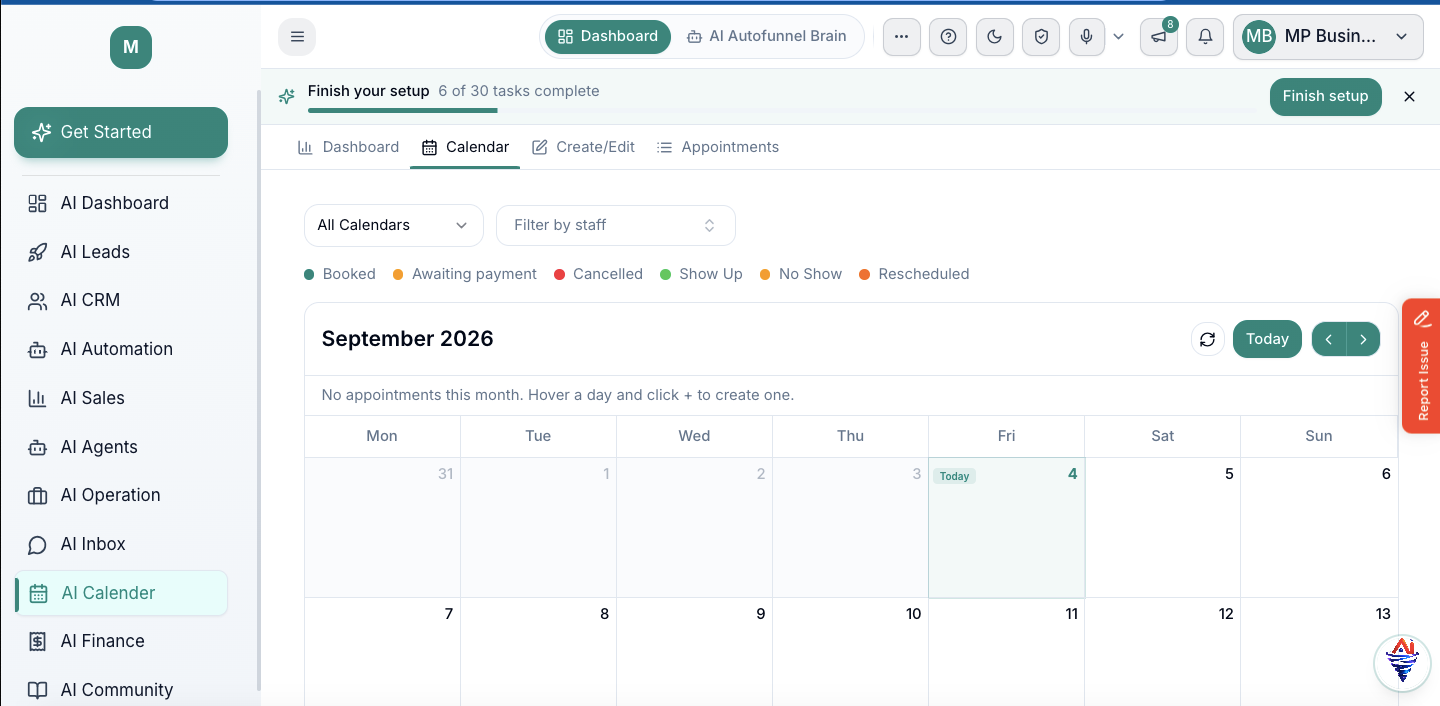Image resolution: width=1440 pixels, height=706 pixels.
Task: Click the Show Up legend green dot
Action: click(x=666, y=274)
